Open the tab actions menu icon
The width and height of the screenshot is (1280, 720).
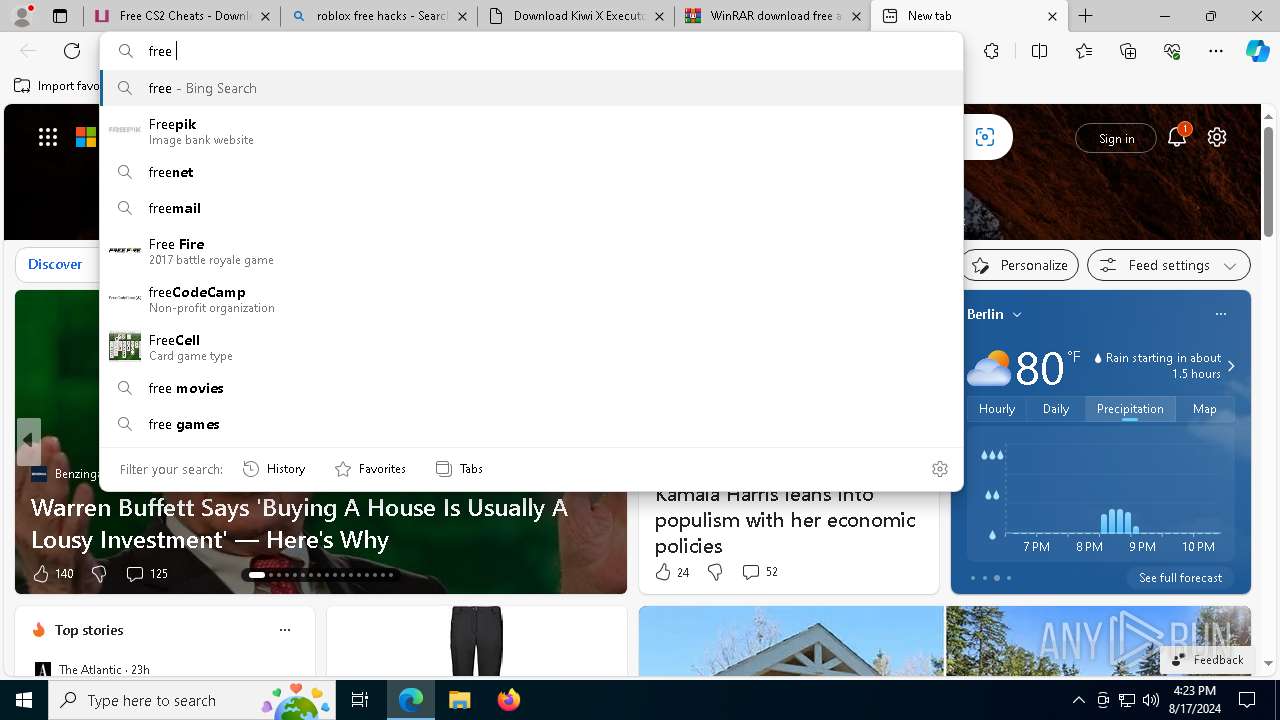tap(60, 16)
